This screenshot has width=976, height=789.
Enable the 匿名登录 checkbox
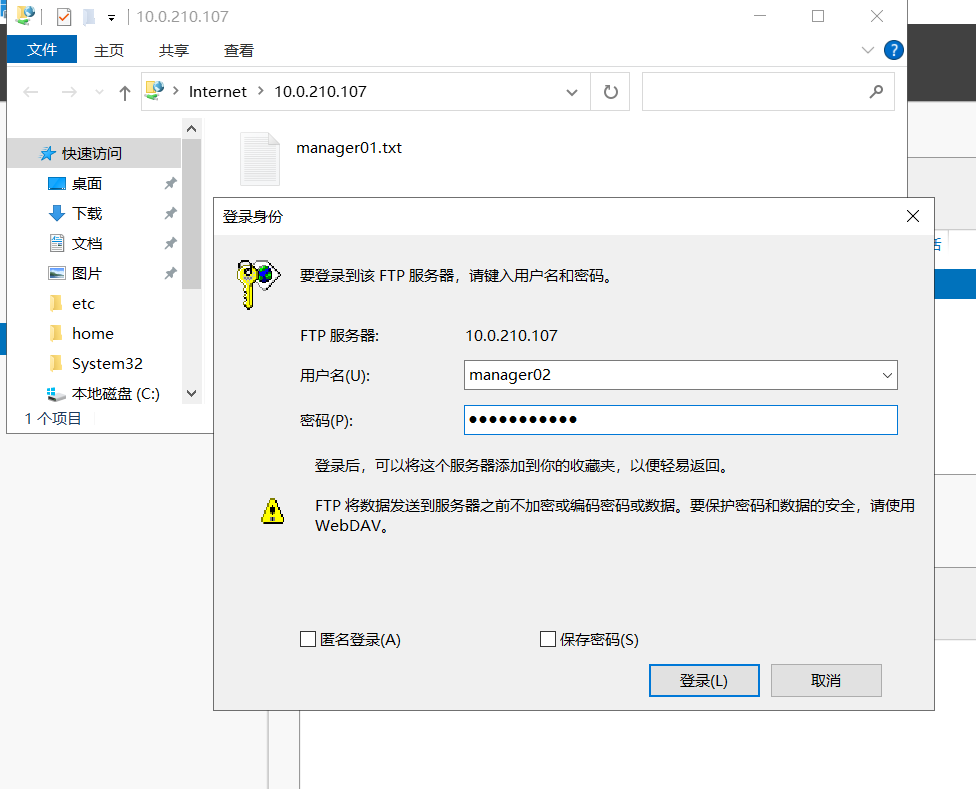tap(308, 639)
